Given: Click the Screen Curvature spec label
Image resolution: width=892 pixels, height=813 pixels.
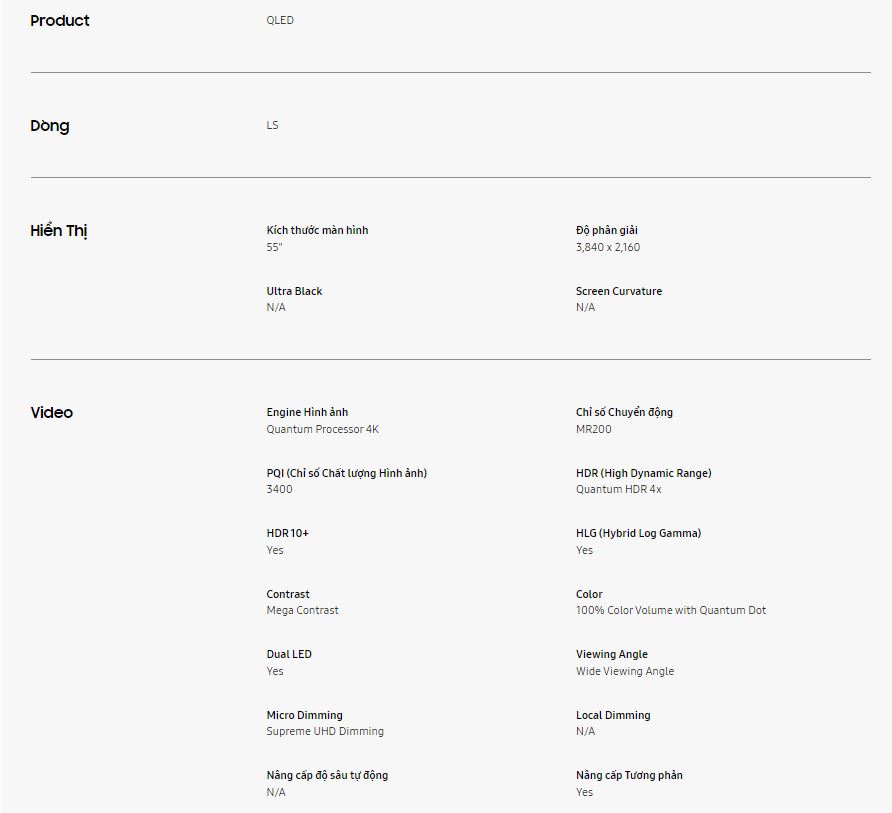Looking at the screenshot, I should (619, 291).
